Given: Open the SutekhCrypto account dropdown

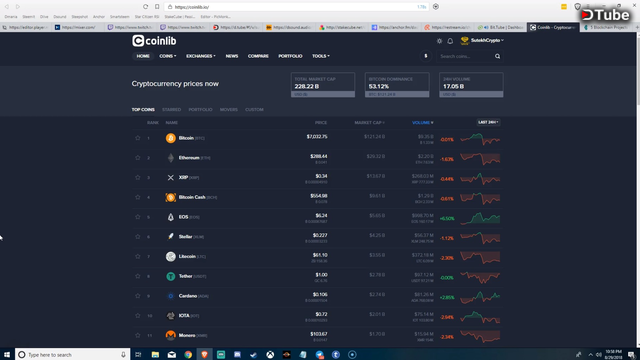Looking at the screenshot, I should click(482, 40).
